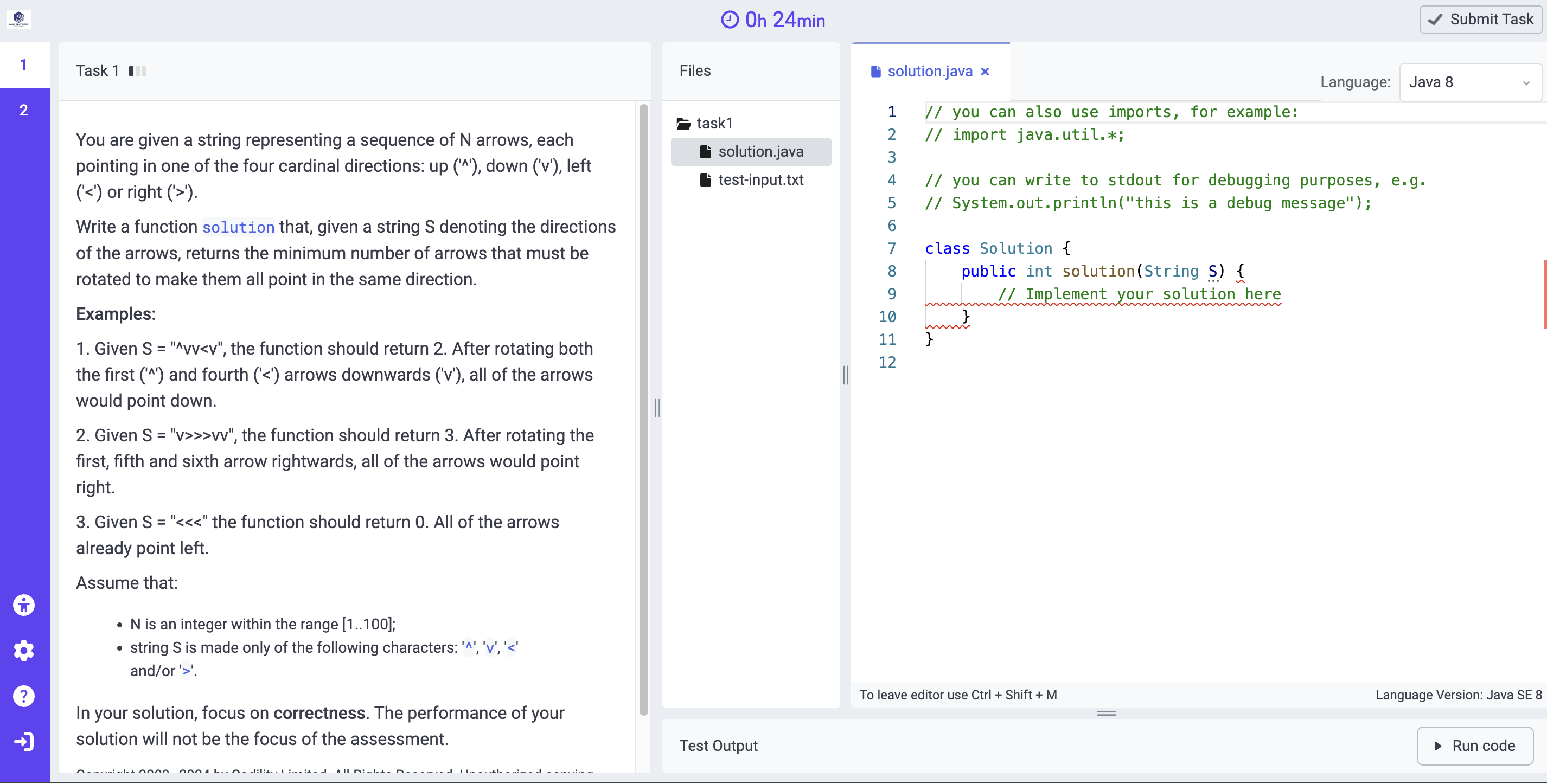Viewport: 1547px width, 784px height.
Task: Click the logo icon at top left
Action: [x=18, y=18]
